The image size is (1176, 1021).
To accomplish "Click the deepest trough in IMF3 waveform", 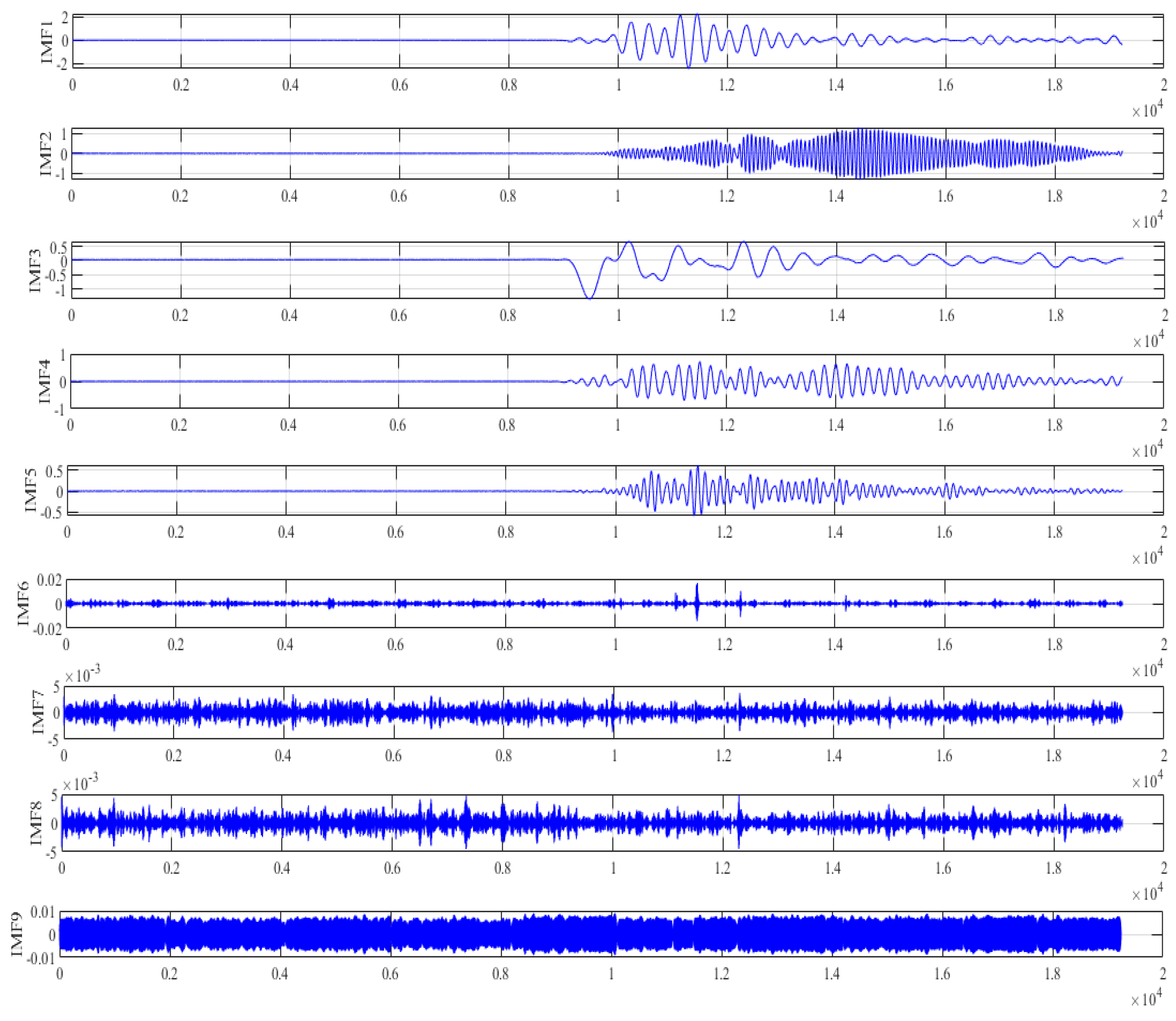I will pos(590,296).
